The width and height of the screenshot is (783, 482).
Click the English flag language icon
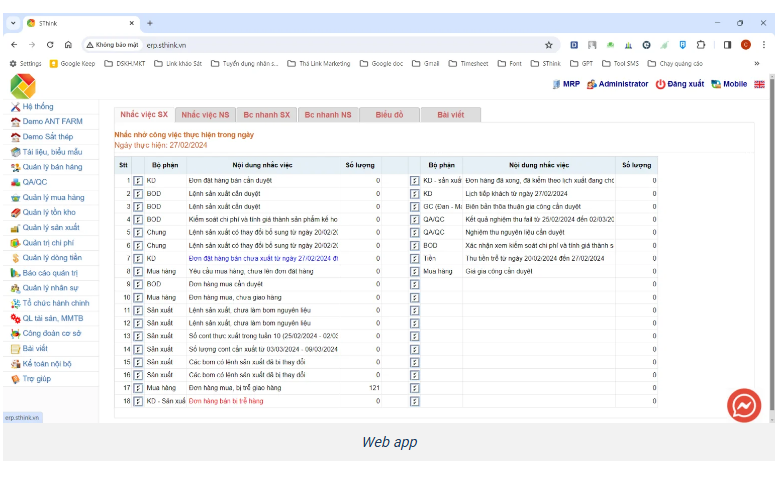760,85
